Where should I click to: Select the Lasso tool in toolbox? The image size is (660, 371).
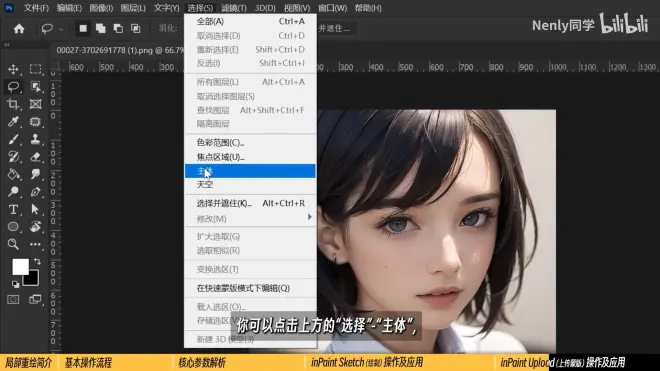13,86
